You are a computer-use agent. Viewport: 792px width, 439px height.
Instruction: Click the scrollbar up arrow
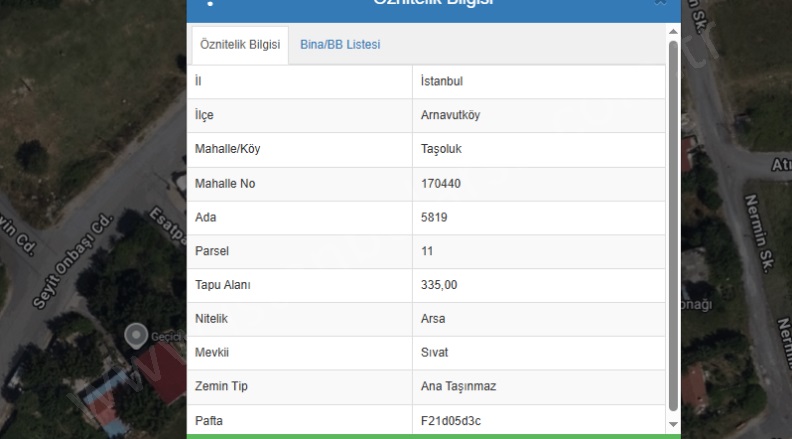(x=673, y=32)
